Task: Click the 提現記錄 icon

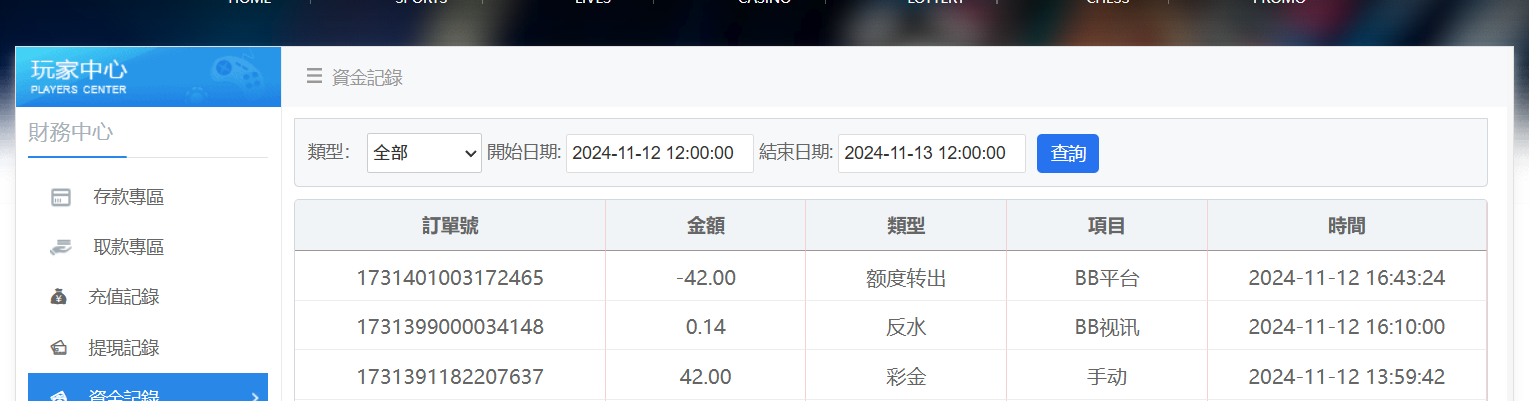Action: pos(59,348)
